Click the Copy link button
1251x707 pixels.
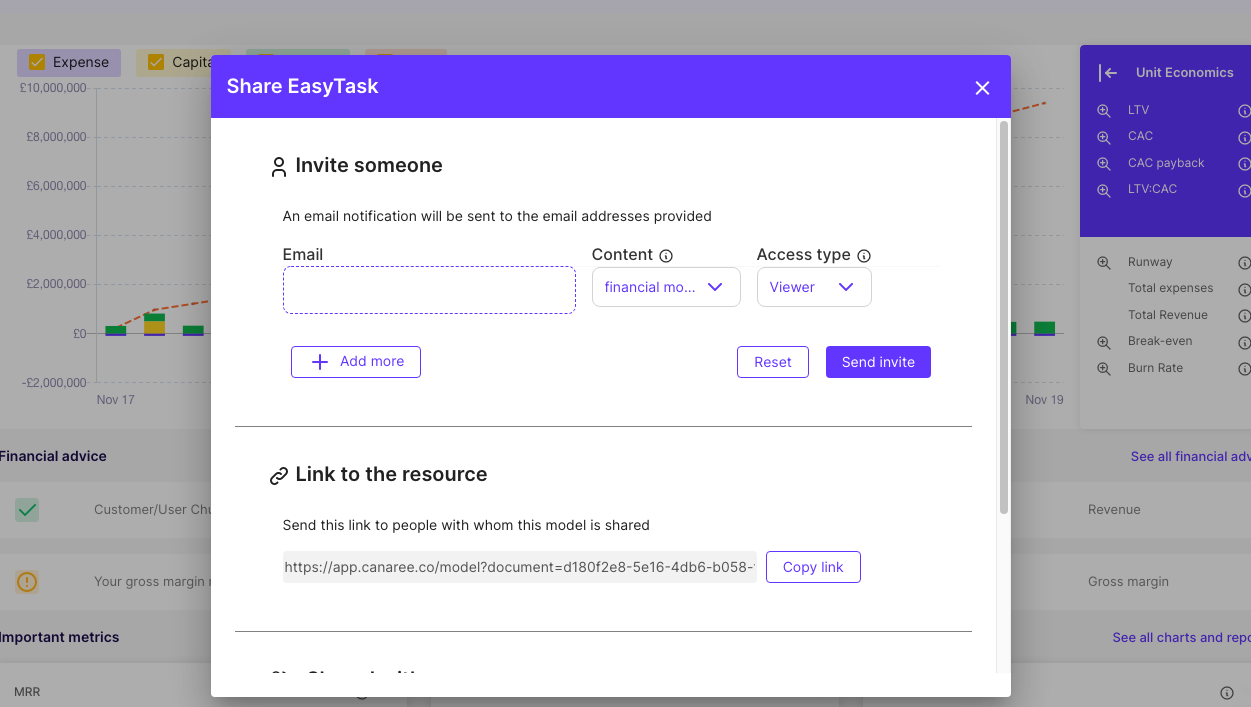pyautogui.click(x=813, y=567)
